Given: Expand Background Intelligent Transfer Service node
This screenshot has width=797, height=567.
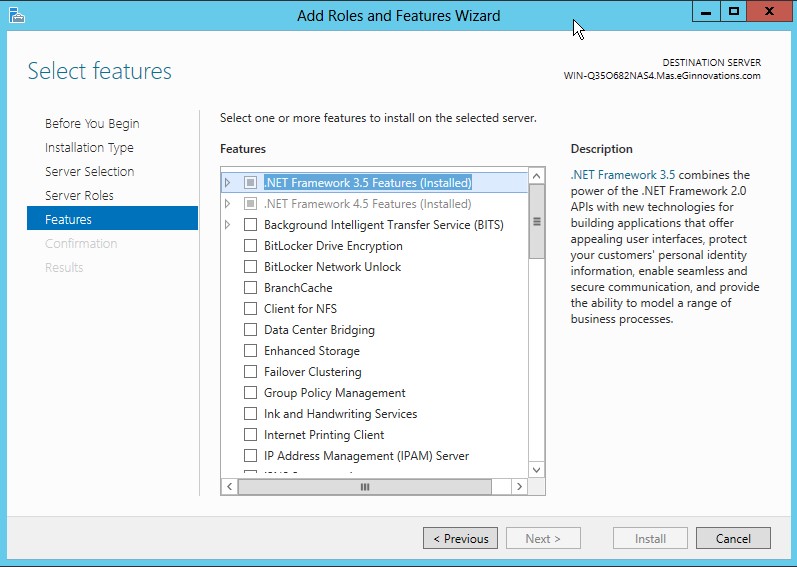Looking at the screenshot, I should [x=228, y=225].
